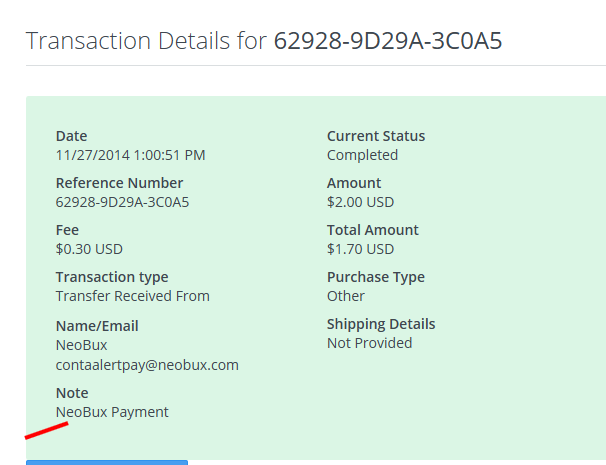Click the Total Amount label
606x465 pixels.
click(373, 230)
